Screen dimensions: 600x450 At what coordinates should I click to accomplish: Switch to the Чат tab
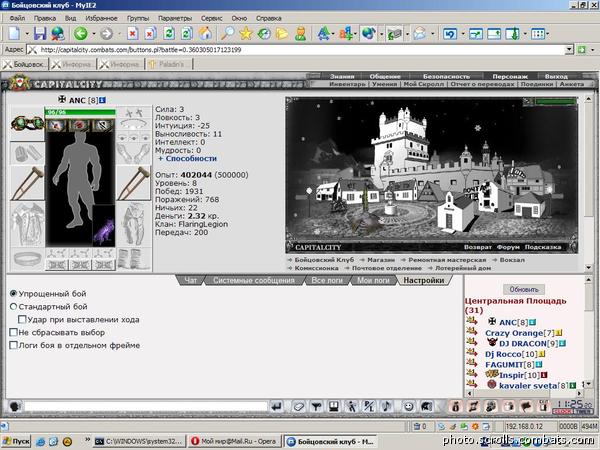pos(191,280)
